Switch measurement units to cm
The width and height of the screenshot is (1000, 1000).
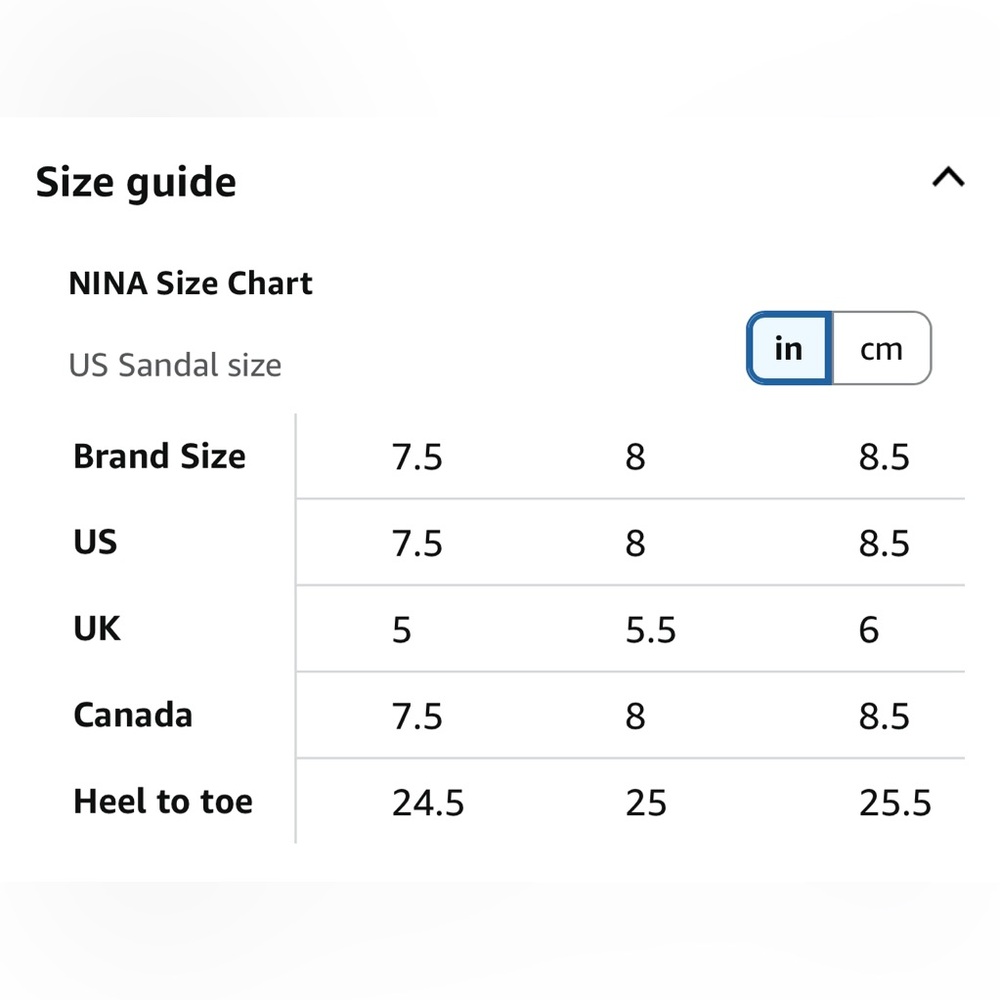pos(881,348)
